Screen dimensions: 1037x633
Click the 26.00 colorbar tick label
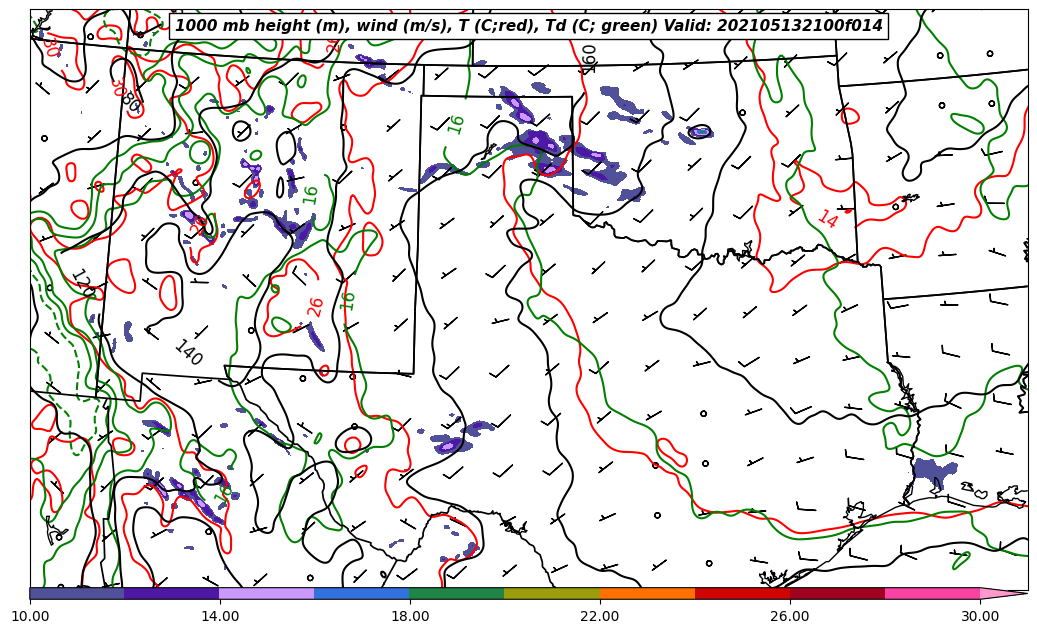(790, 616)
